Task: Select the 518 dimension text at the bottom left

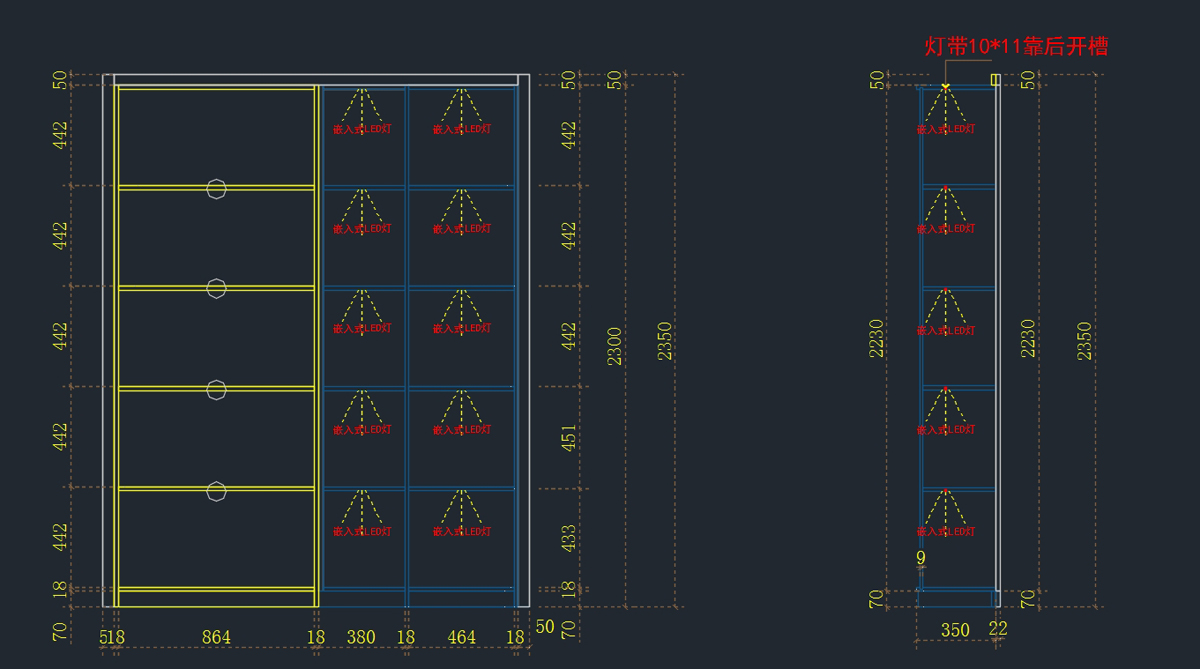Action: click(112, 637)
